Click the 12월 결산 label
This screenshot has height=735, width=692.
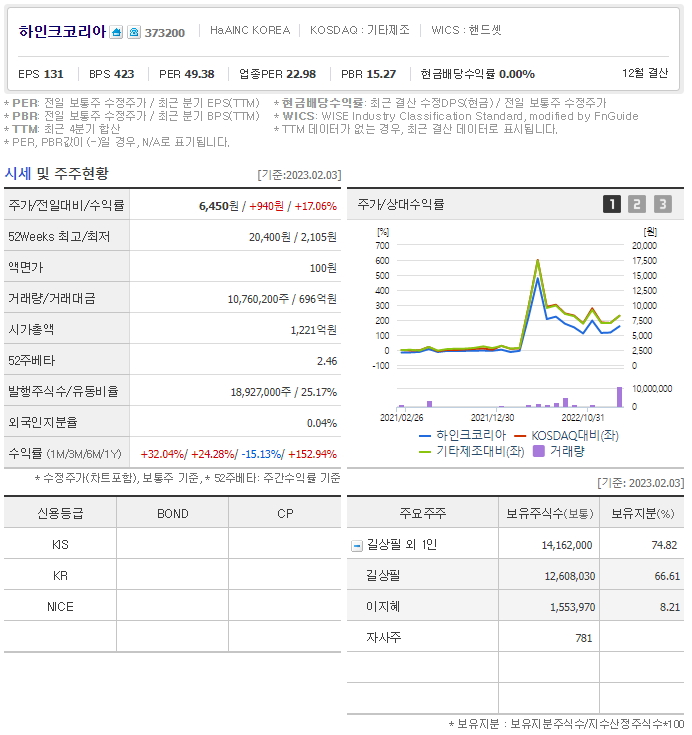[645, 73]
